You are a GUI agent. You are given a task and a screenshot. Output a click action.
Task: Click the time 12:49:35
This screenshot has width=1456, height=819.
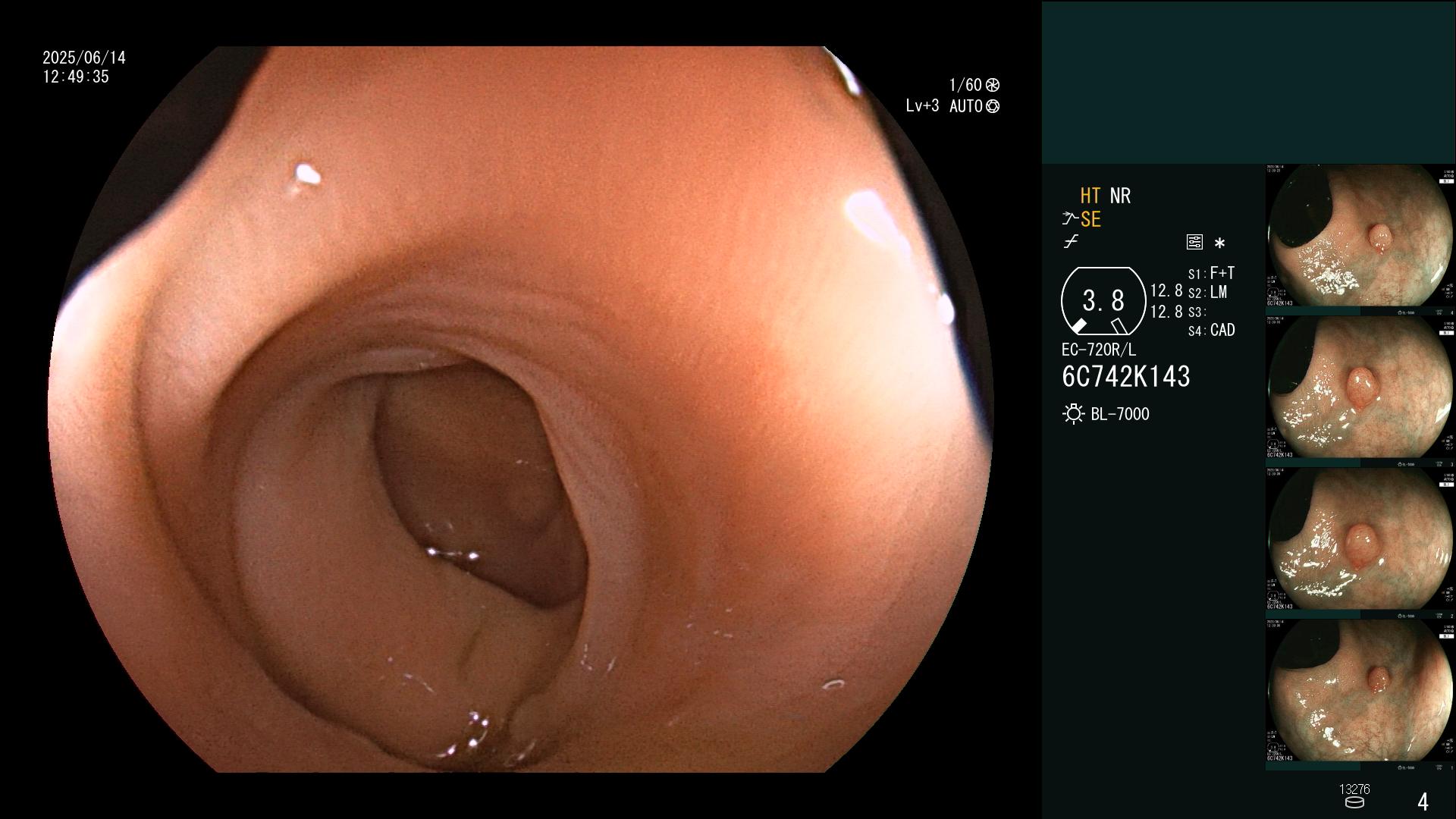coord(76,77)
